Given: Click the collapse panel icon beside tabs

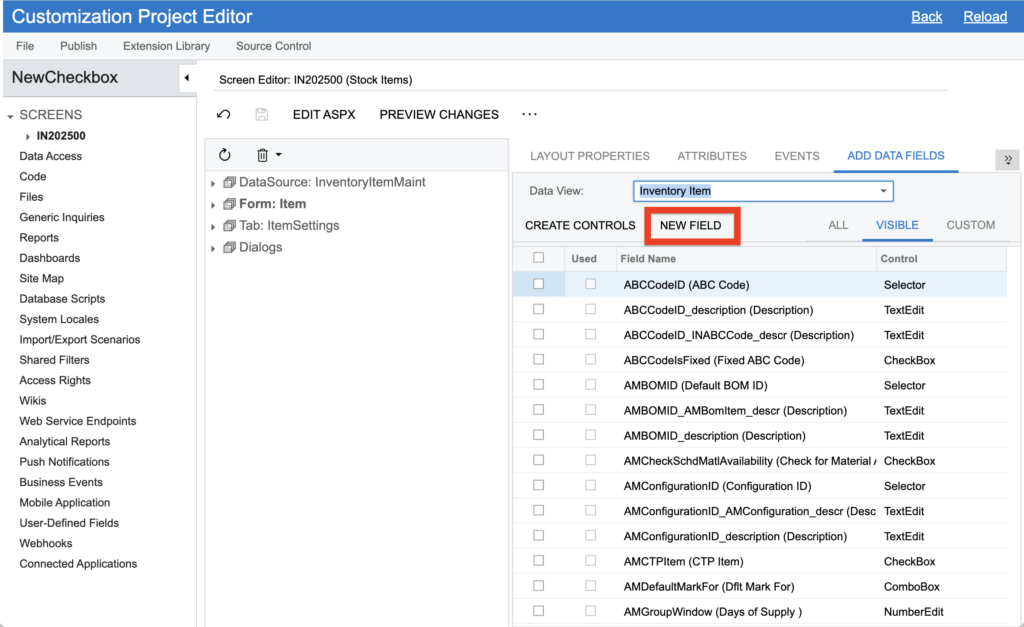Looking at the screenshot, I should [x=1006, y=160].
